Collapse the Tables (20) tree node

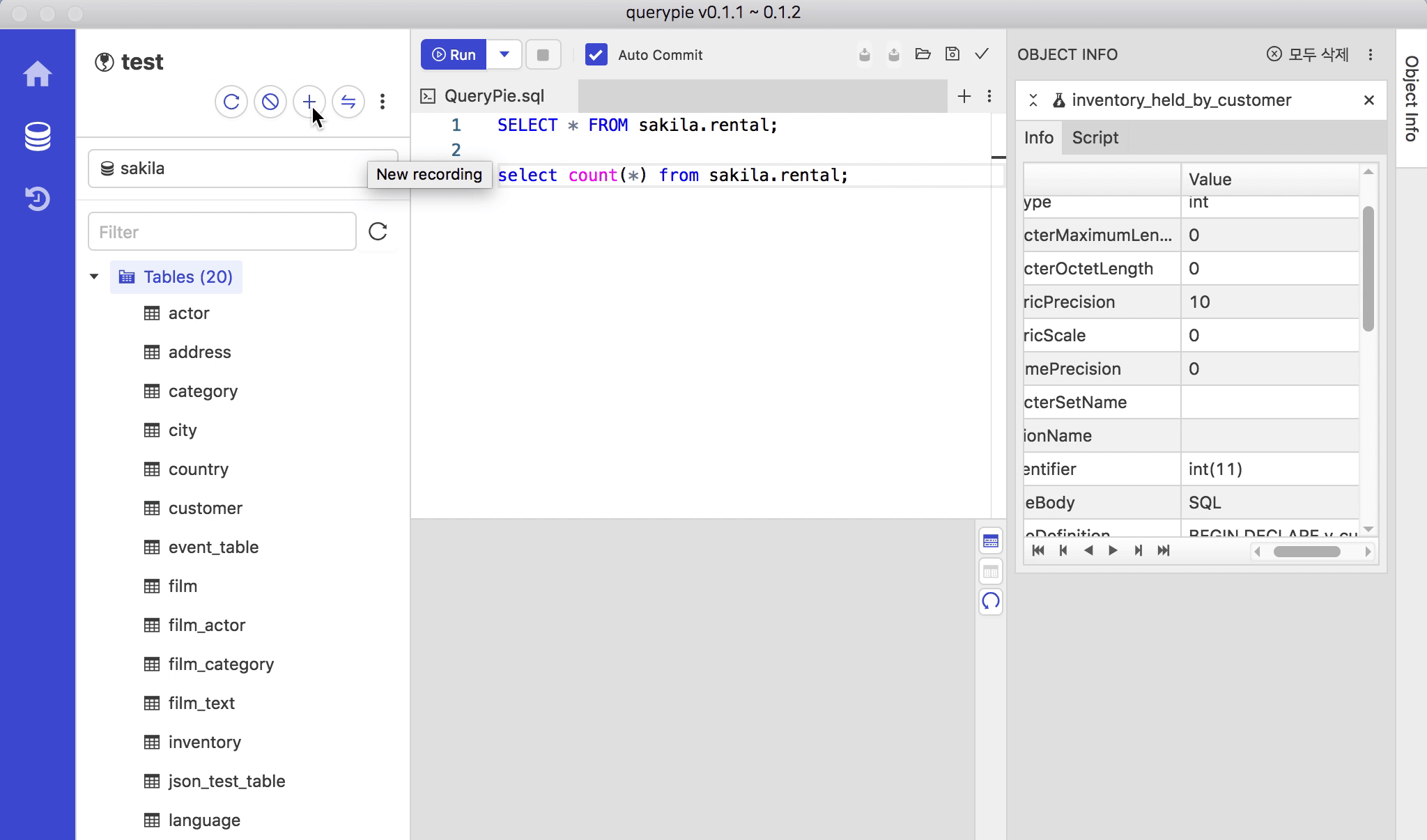(x=94, y=277)
